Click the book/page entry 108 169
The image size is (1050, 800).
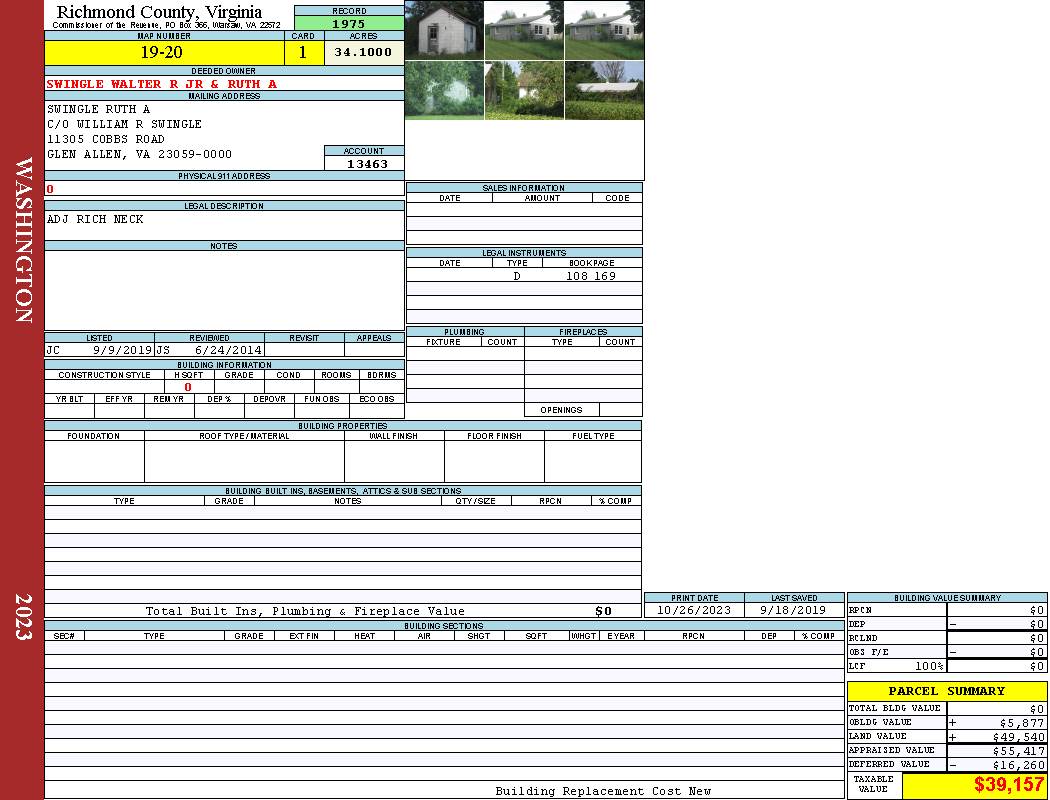tap(590, 276)
